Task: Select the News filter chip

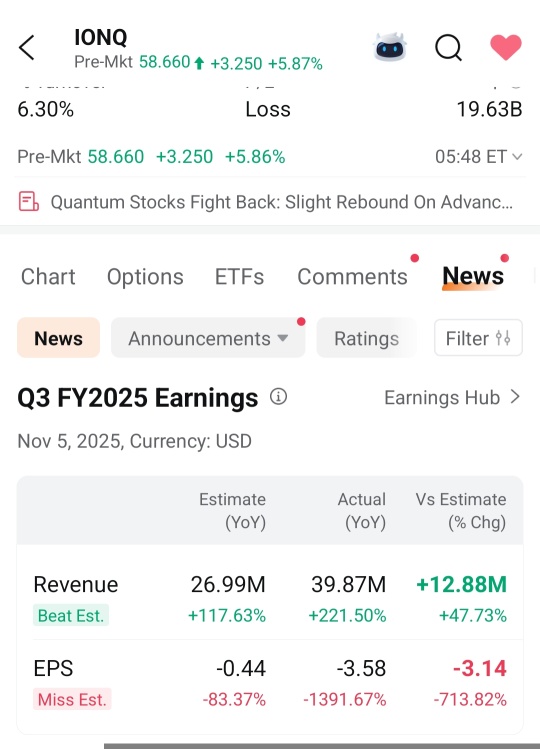Action: 58,338
